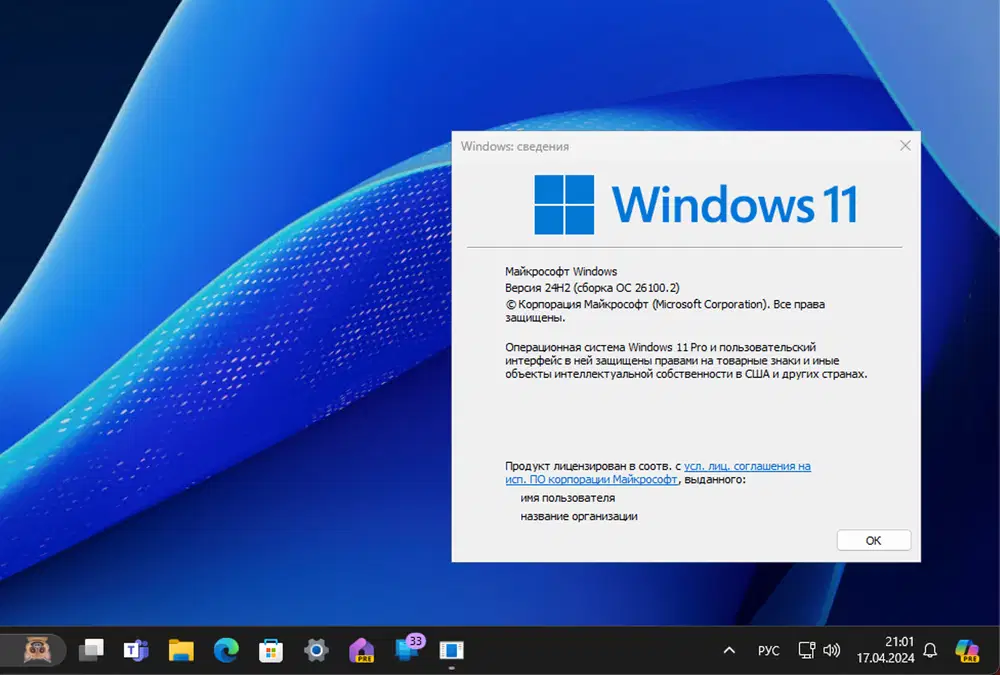
Task: Click the active winver taskbar icon
Action: [452, 650]
